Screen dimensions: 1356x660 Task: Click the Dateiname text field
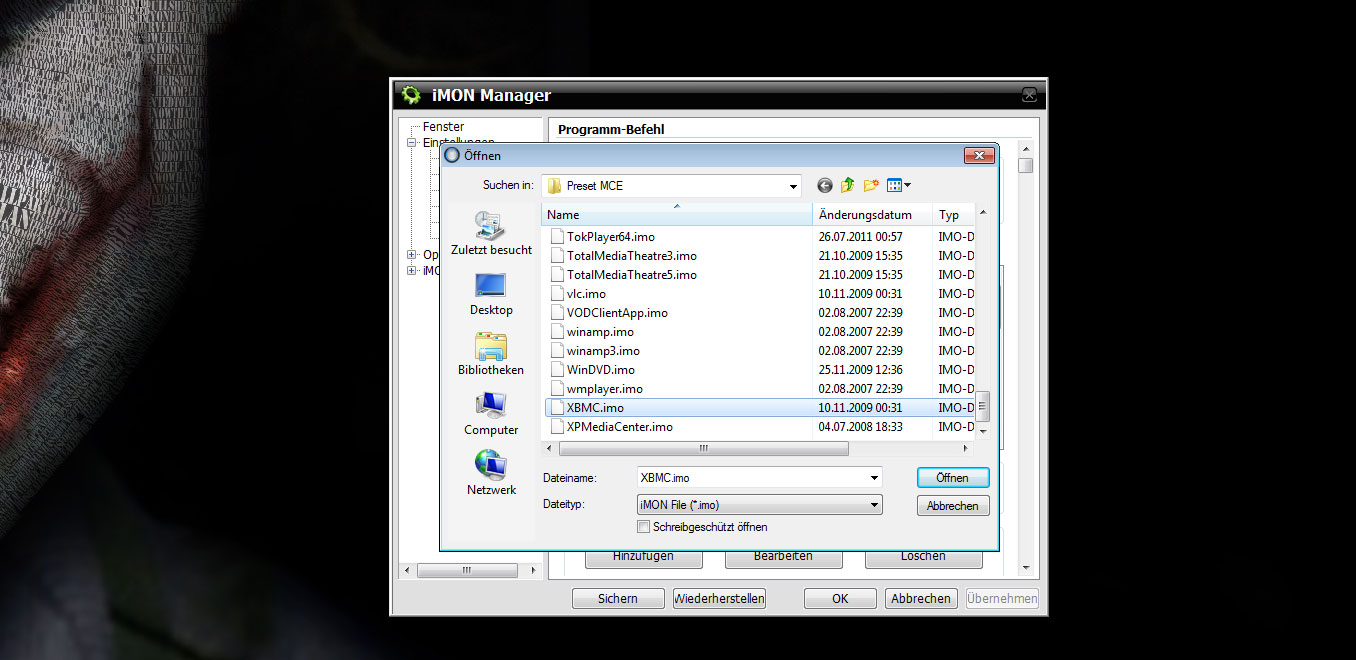[x=752, y=478]
